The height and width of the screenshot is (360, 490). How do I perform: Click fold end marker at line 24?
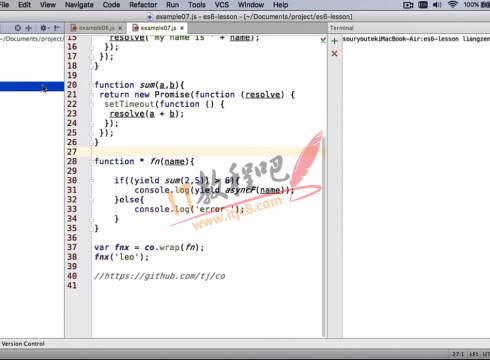[x=91, y=124]
